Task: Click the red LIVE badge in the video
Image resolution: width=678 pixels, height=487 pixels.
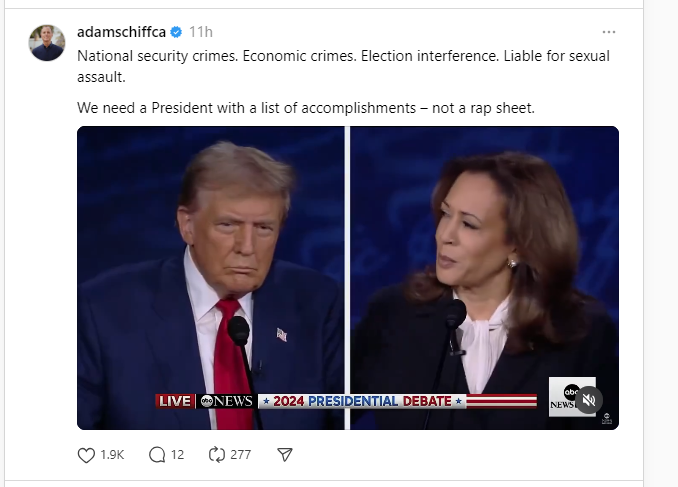Action: click(x=174, y=401)
